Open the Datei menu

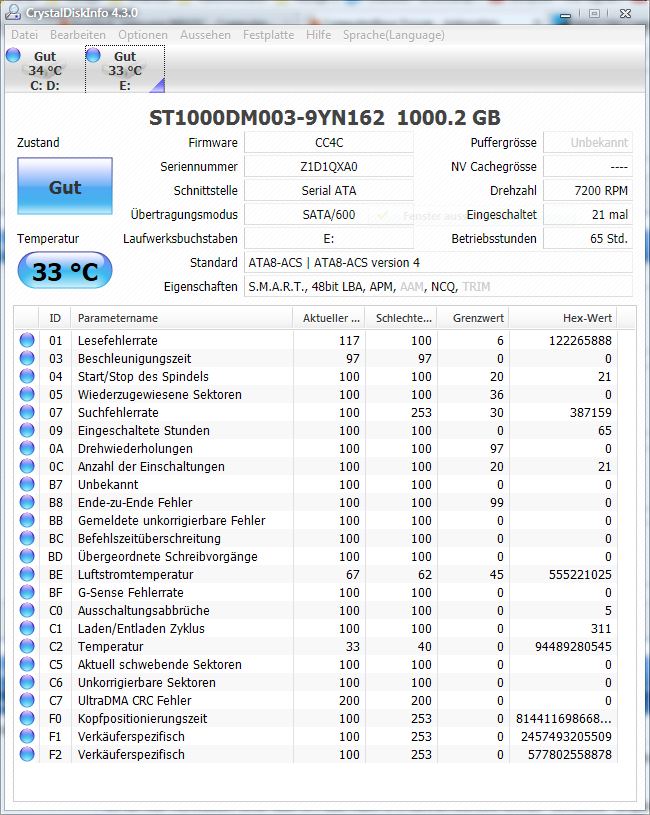tap(24, 35)
